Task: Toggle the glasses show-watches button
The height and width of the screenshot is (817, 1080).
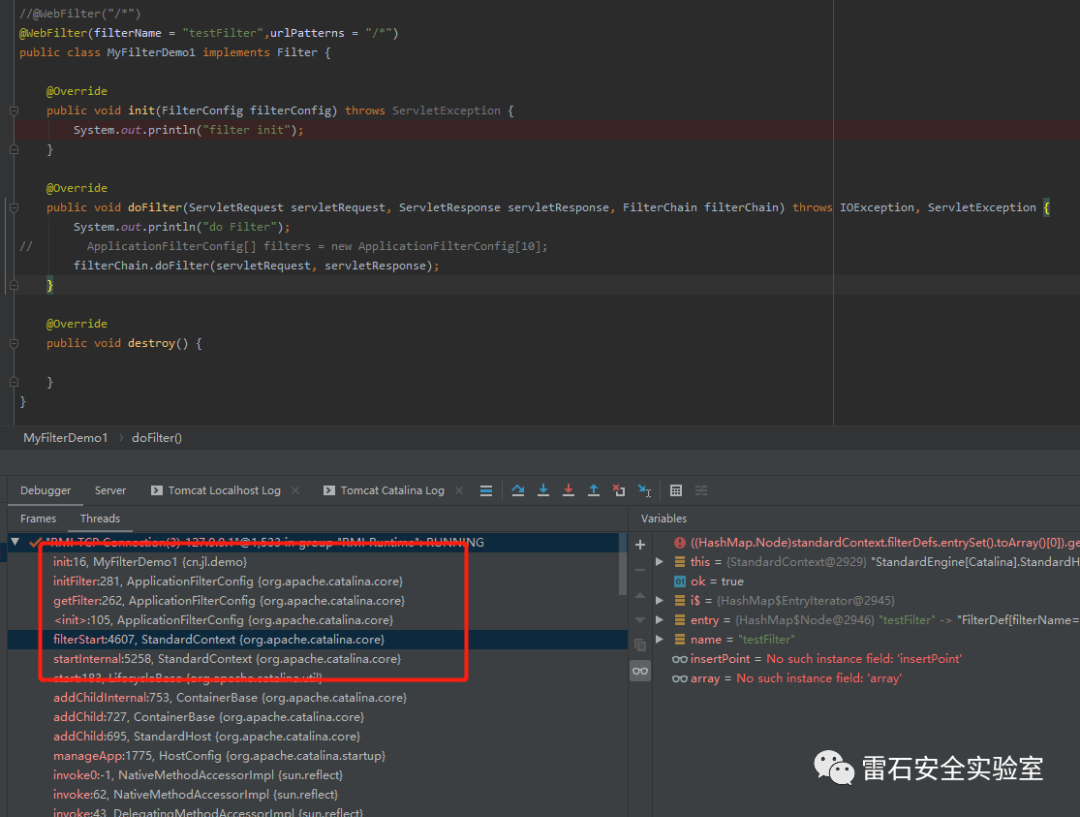Action: (x=640, y=671)
